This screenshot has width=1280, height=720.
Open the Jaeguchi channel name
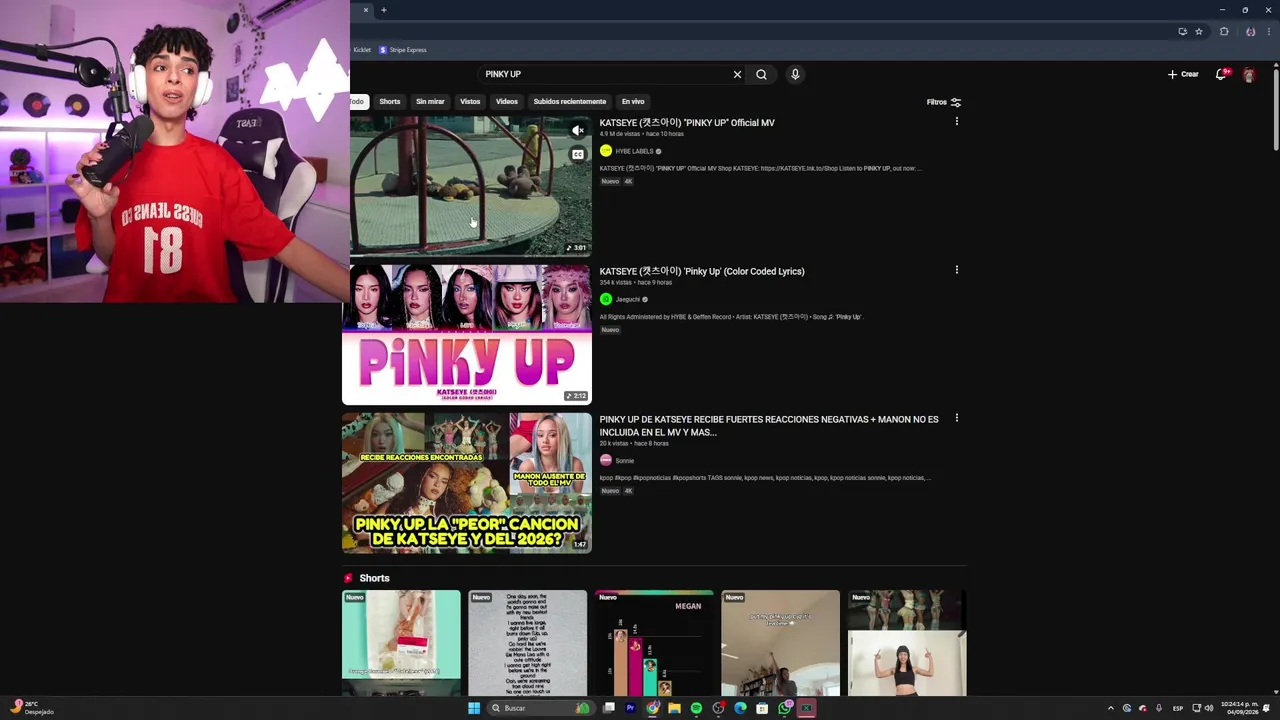(x=627, y=299)
